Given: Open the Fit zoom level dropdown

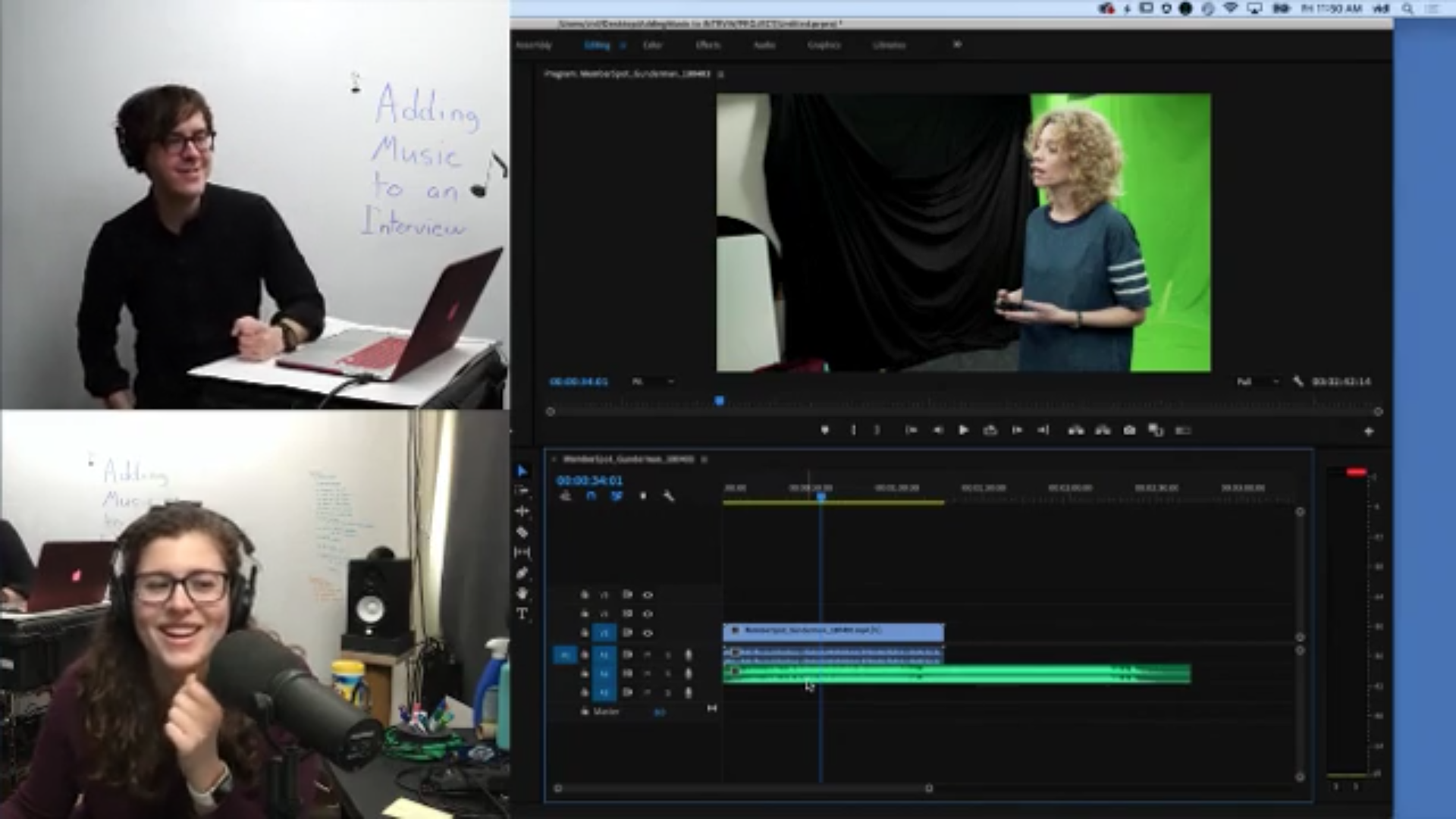Looking at the screenshot, I should tap(653, 381).
